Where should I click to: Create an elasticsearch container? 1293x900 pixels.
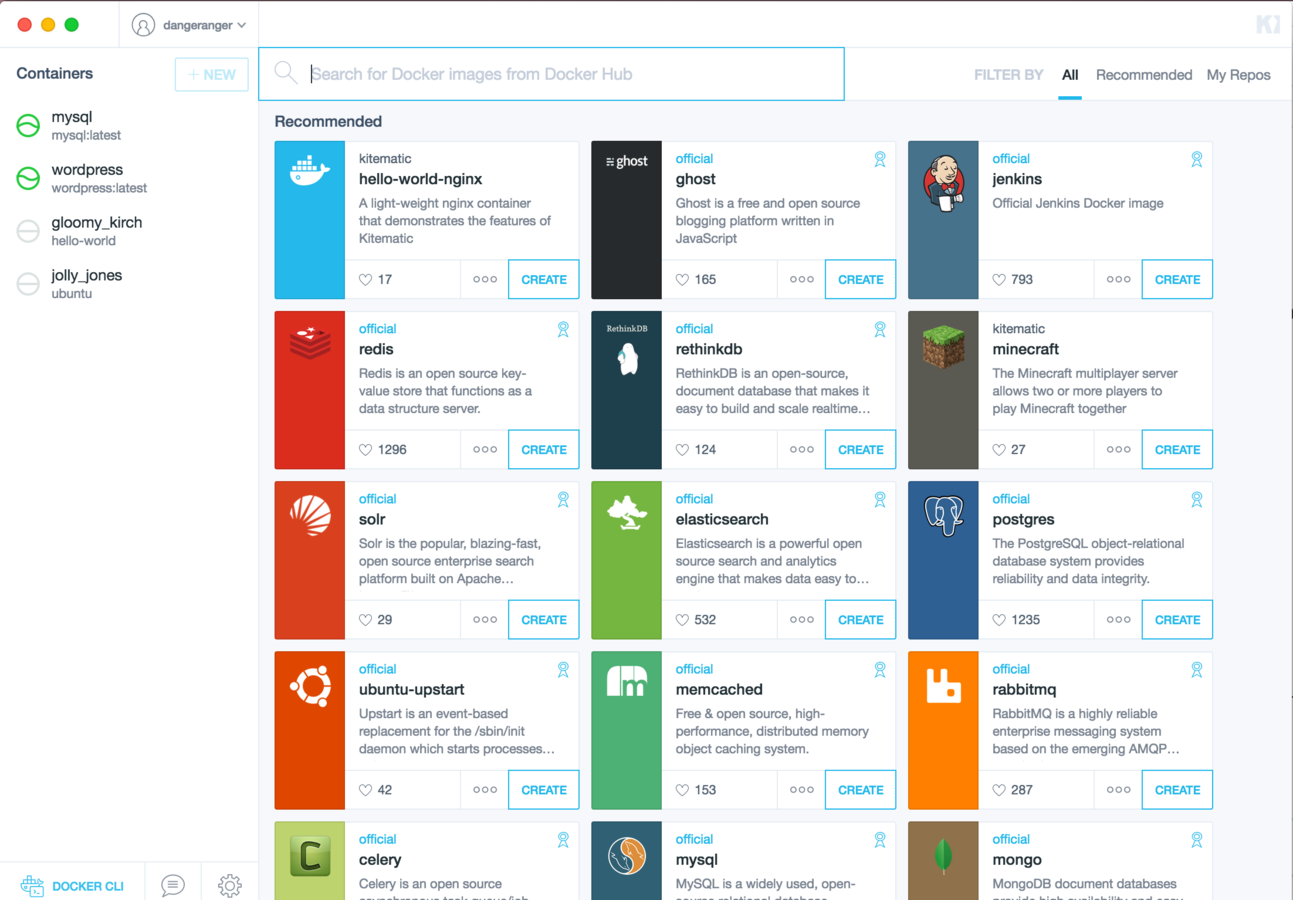click(860, 620)
